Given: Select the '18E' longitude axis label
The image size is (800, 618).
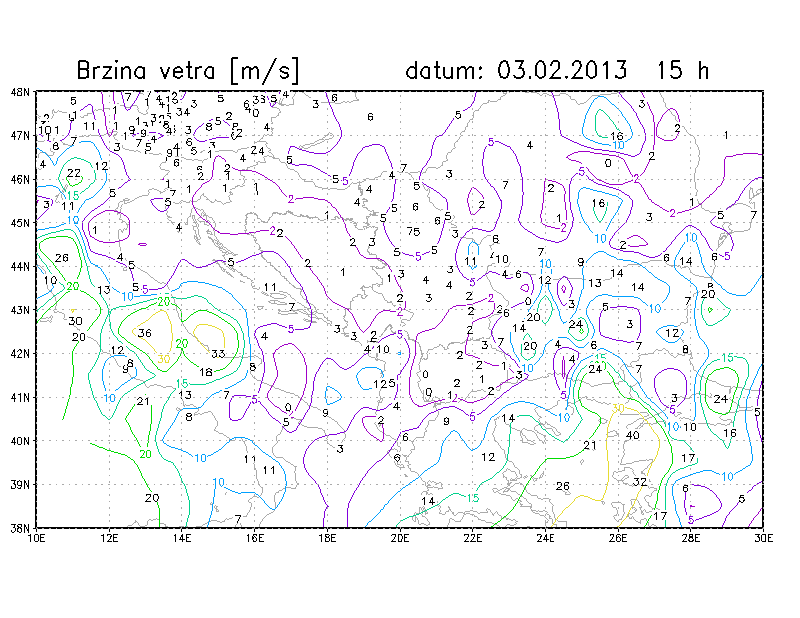Looking at the screenshot, I should point(327,538).
